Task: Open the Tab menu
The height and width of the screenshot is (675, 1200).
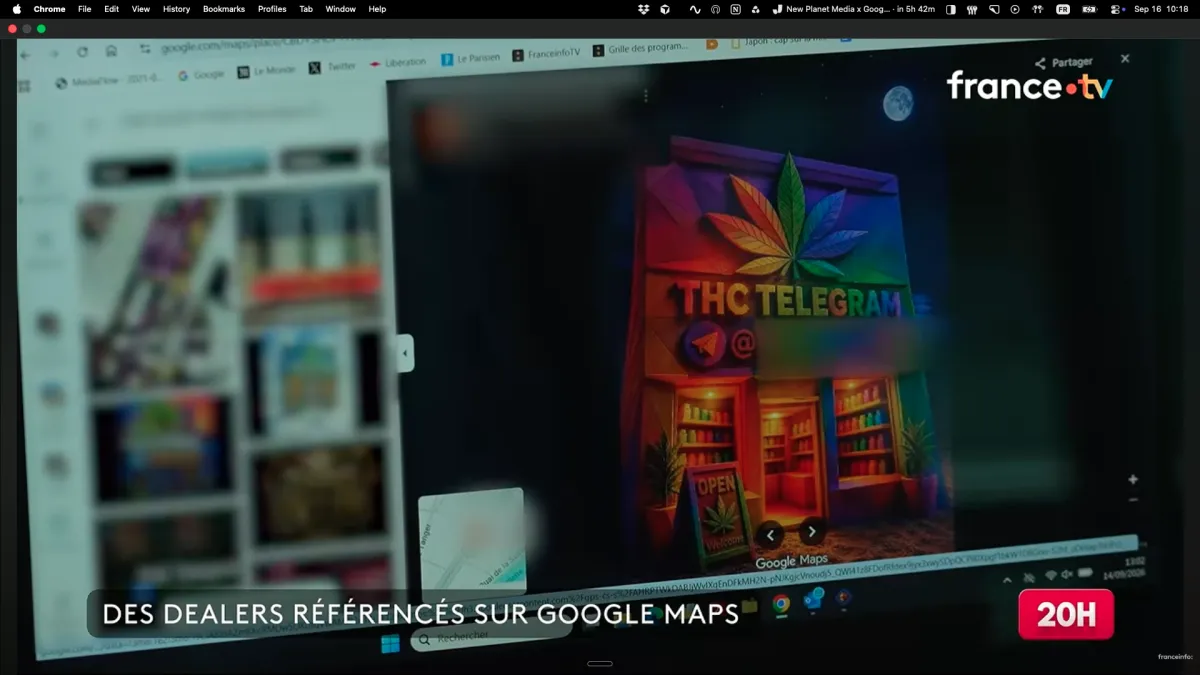Action: tap(306, 9)
